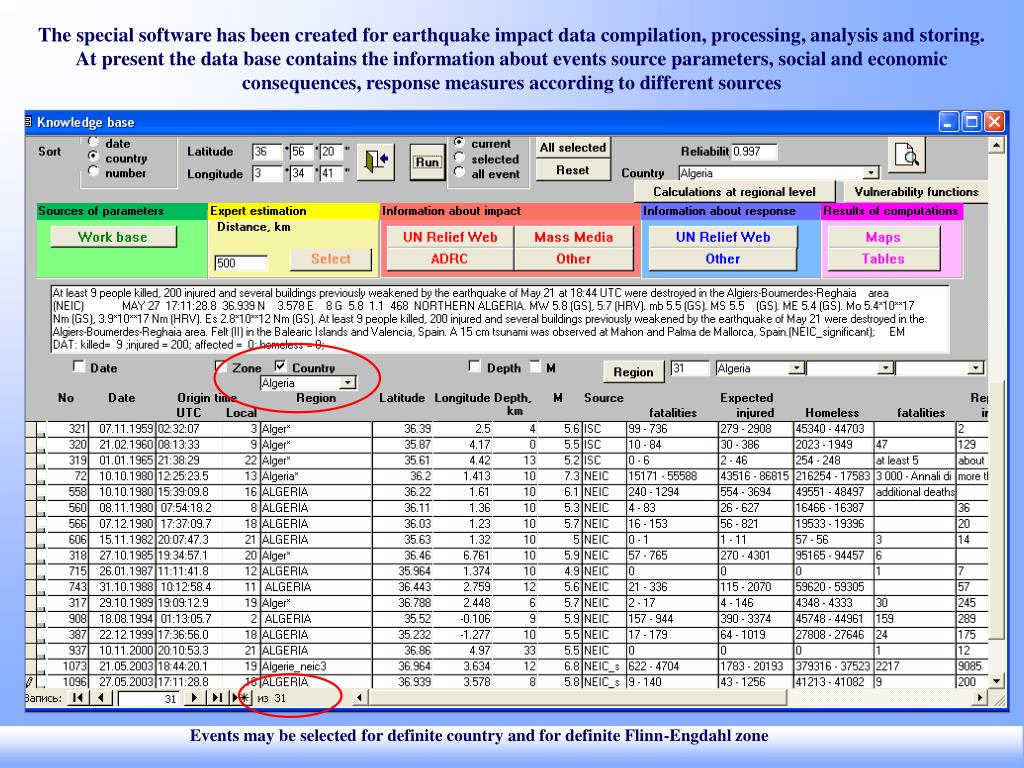This screenshot has height=768, width=1024.
Task: Open Vulnerability functions tab
Action: tap(916, 192)
